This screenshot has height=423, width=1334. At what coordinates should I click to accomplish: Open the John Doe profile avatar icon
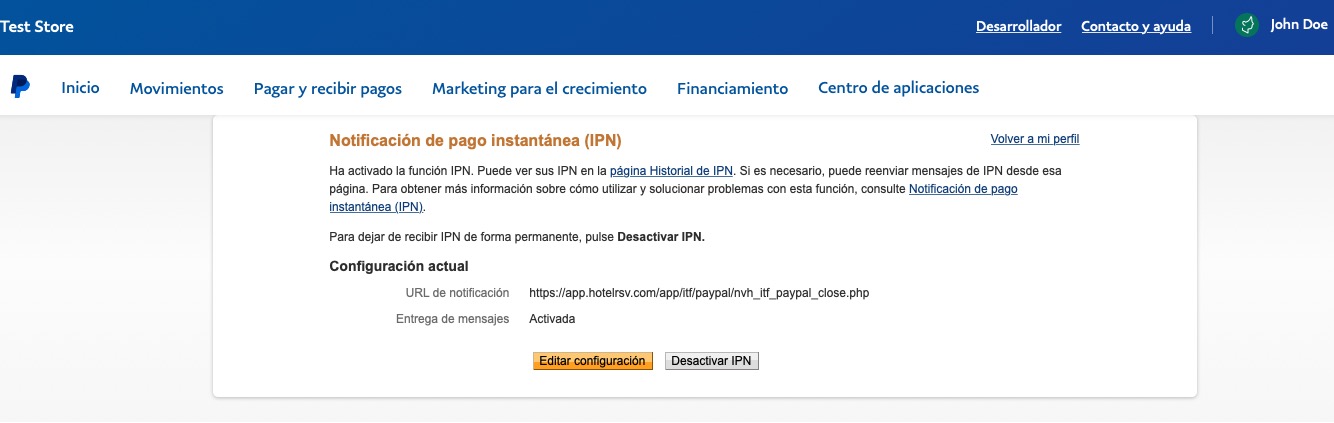[1246, 26]
